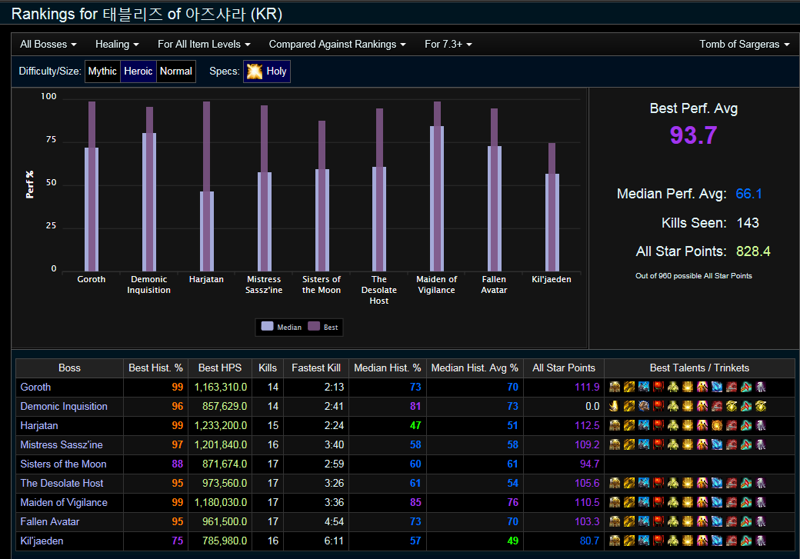
Task: Click the Best Perf. Avg value 93.7
Action: pyautogui.click(x=693, y=135)
